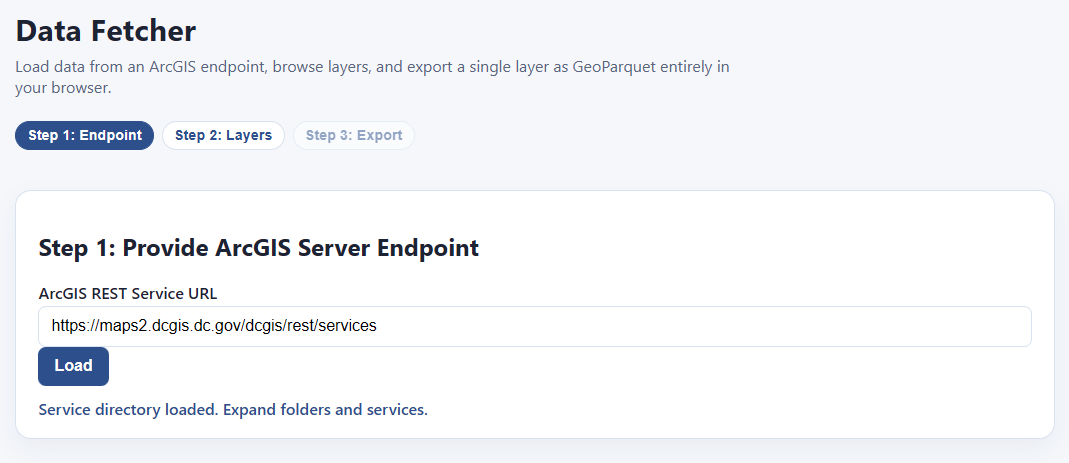
Task: Open the Step 3: Export tab
Action: 354,135
